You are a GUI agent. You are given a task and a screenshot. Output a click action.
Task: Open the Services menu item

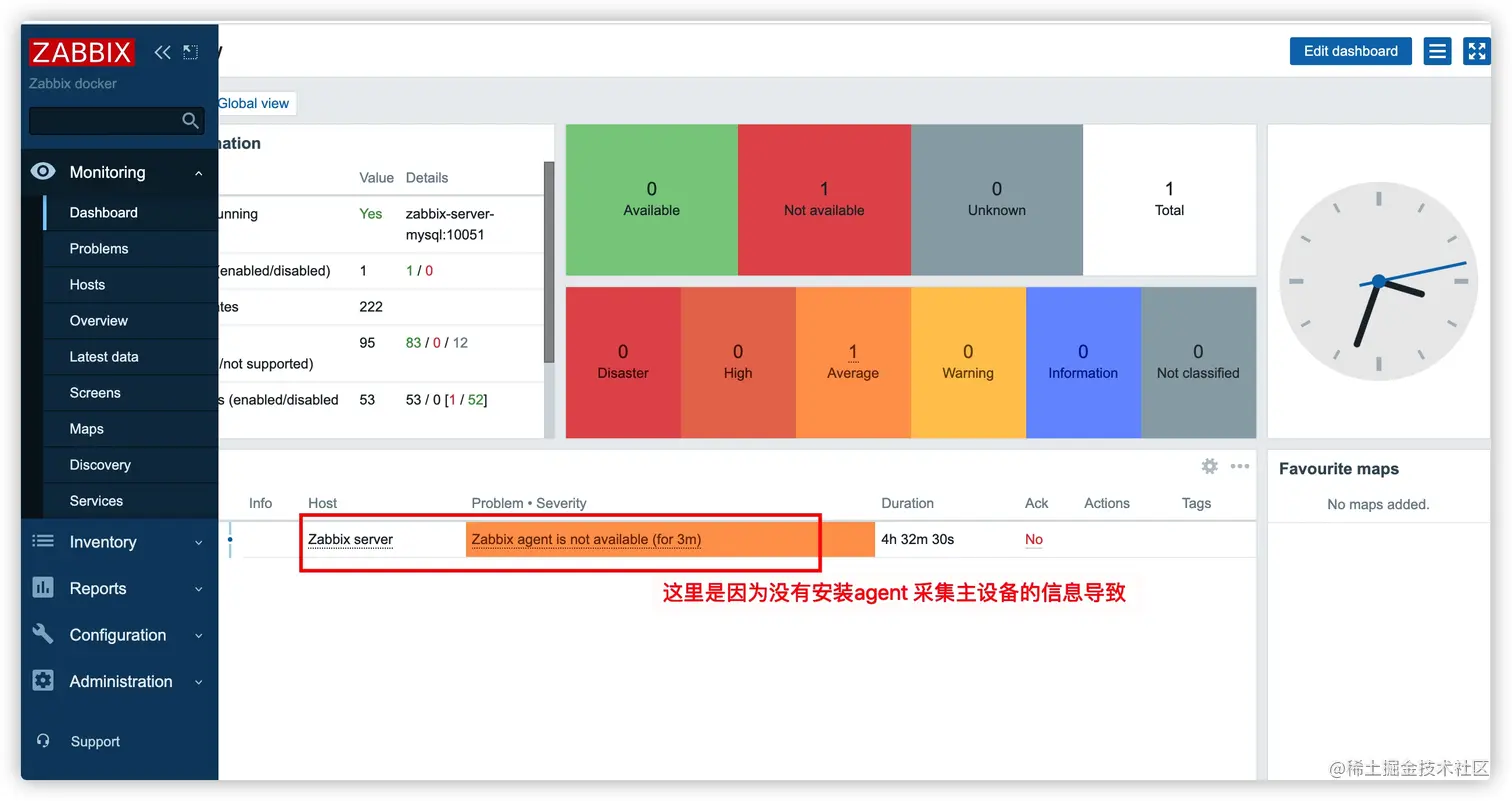click(x=131, y=500)
